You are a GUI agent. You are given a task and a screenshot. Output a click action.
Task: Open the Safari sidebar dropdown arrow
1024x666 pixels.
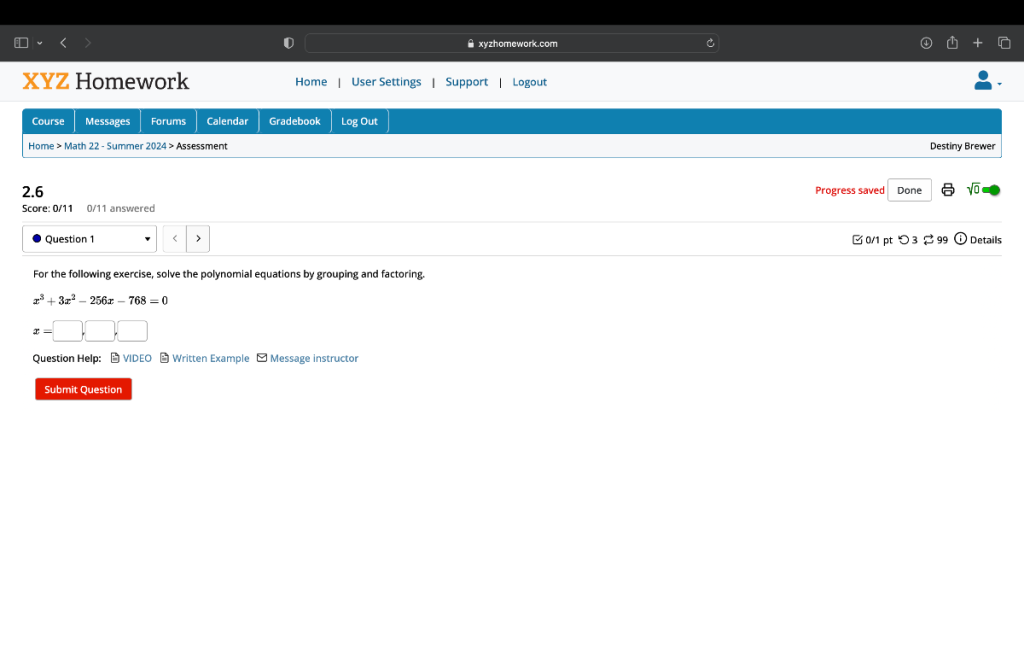pos(40,43)
